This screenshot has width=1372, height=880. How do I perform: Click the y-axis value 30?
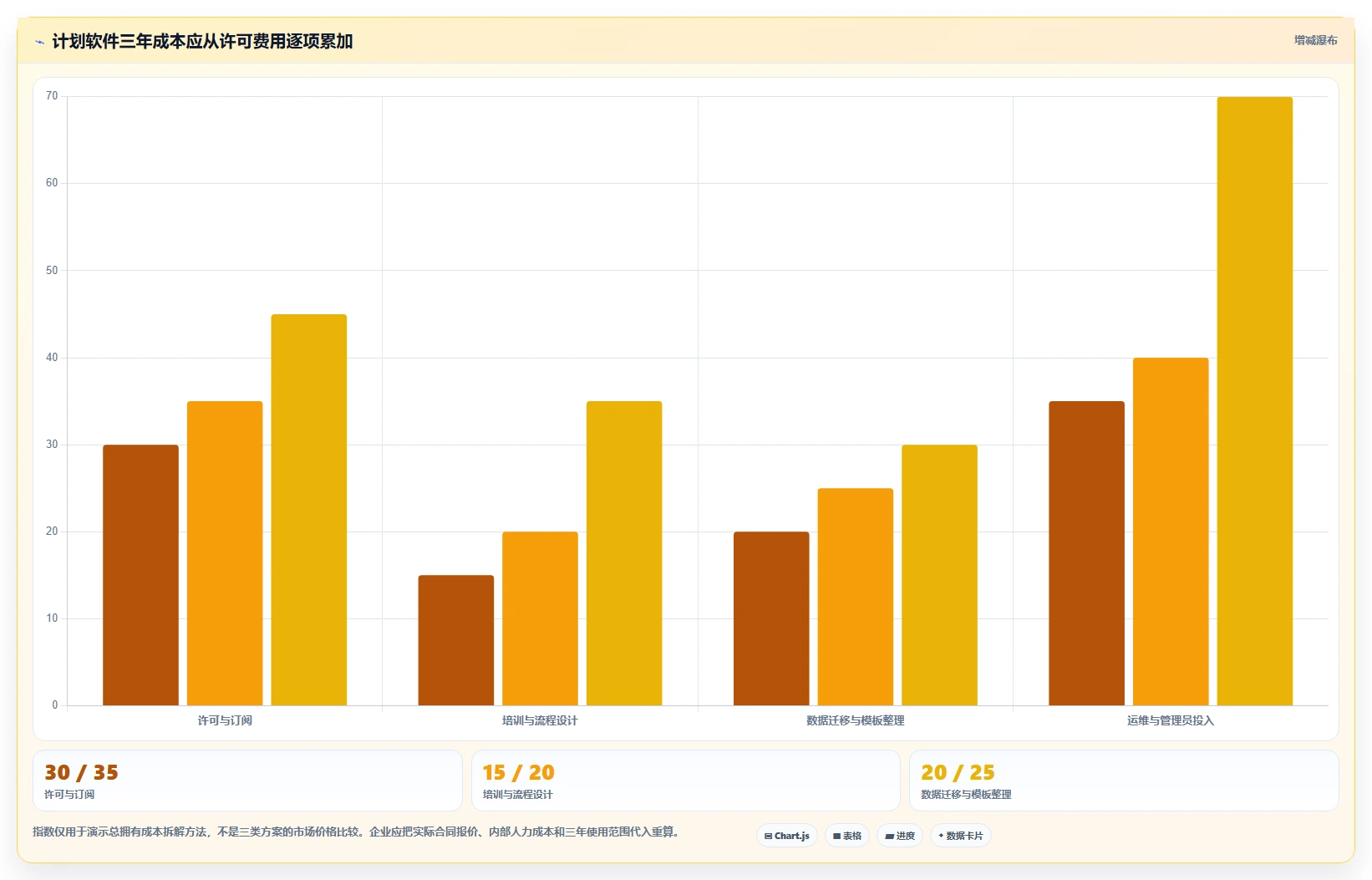coord(52,445)
